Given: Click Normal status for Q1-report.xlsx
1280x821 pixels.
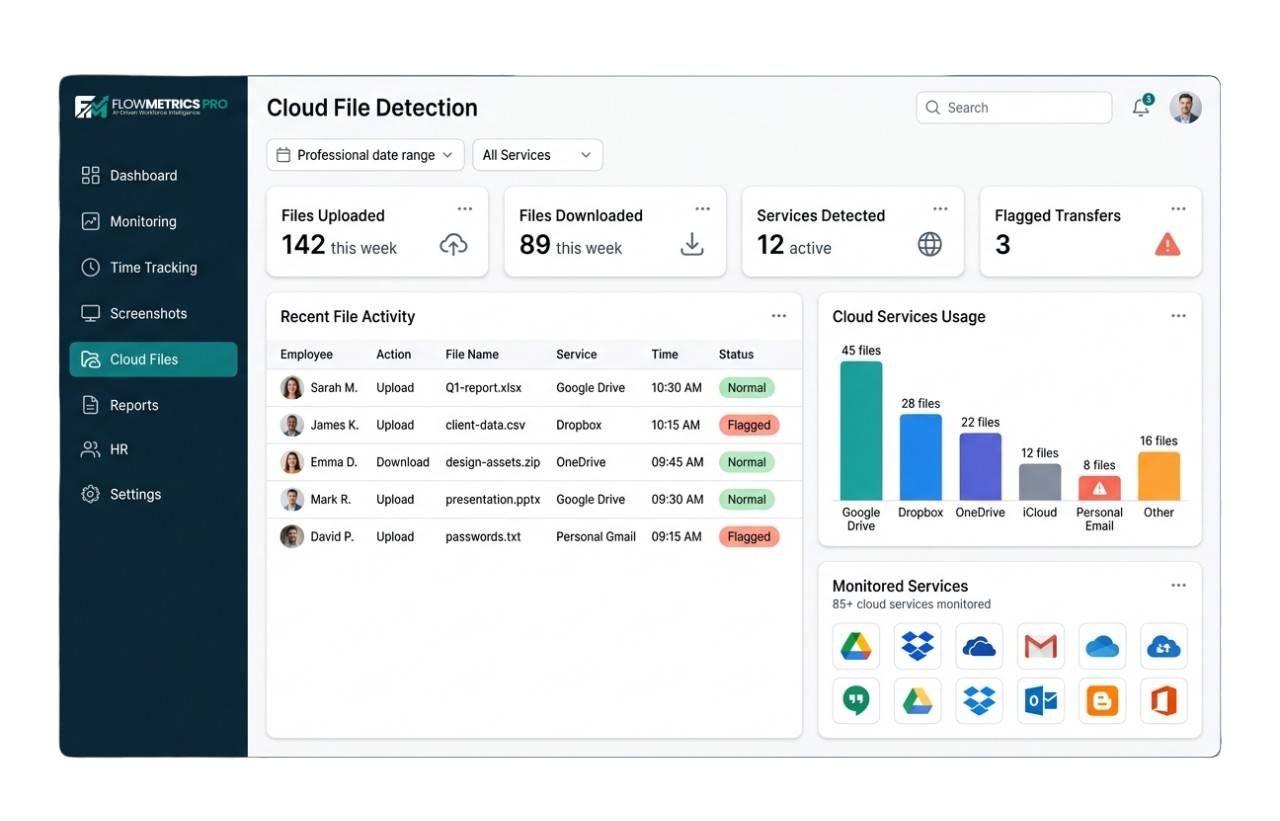Looking at the screenshot, I should [x=746, y=388].
